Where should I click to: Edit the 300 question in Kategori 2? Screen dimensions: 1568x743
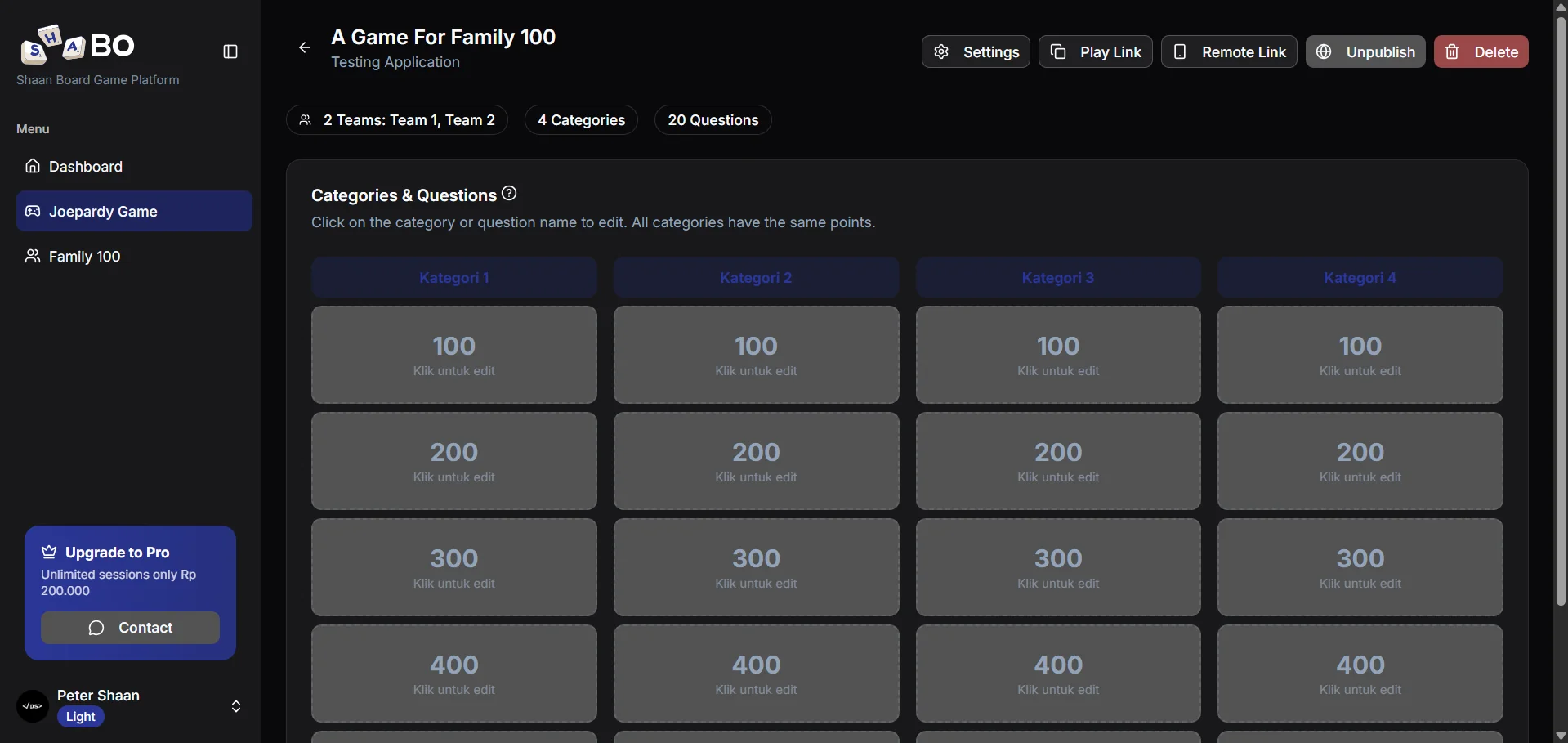[756, 567]
